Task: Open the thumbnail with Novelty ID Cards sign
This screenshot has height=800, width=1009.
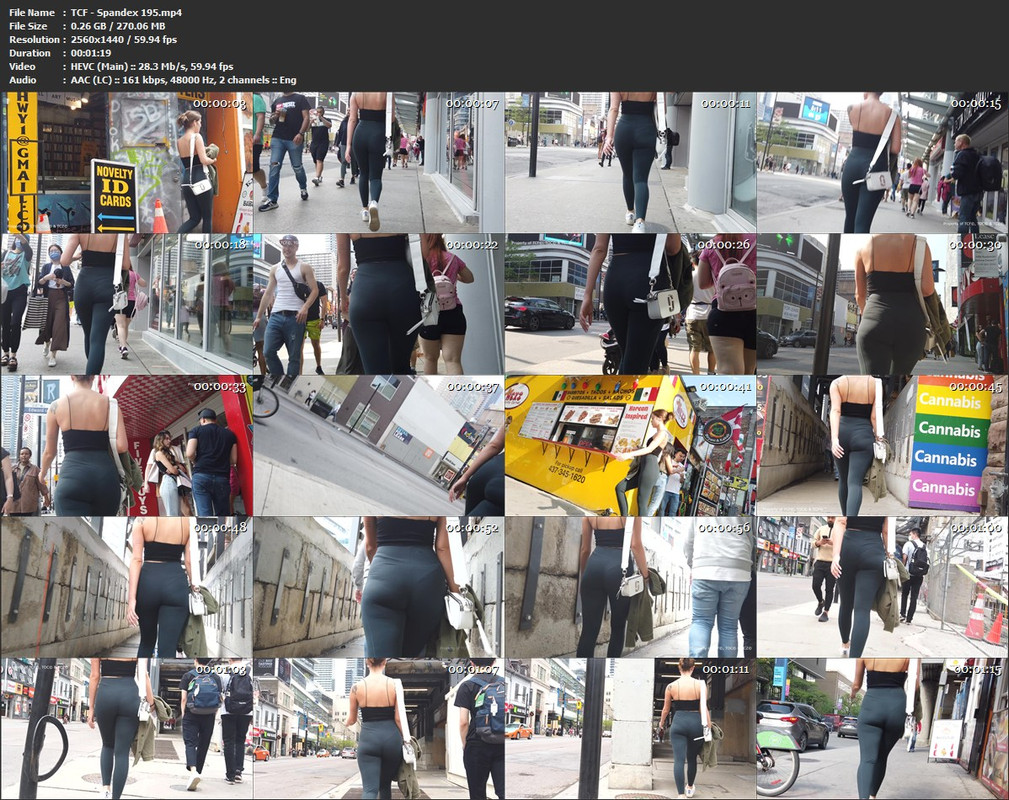Action: pos(126,163)
